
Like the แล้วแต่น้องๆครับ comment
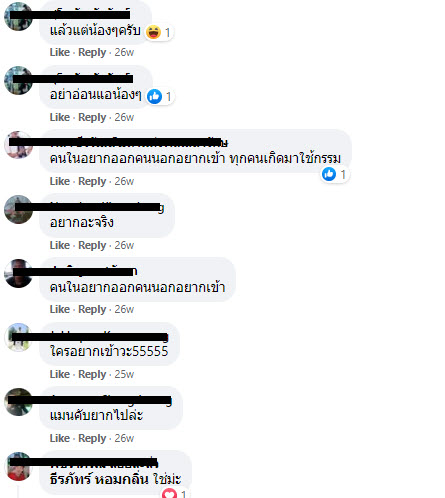tap(60, 52)
